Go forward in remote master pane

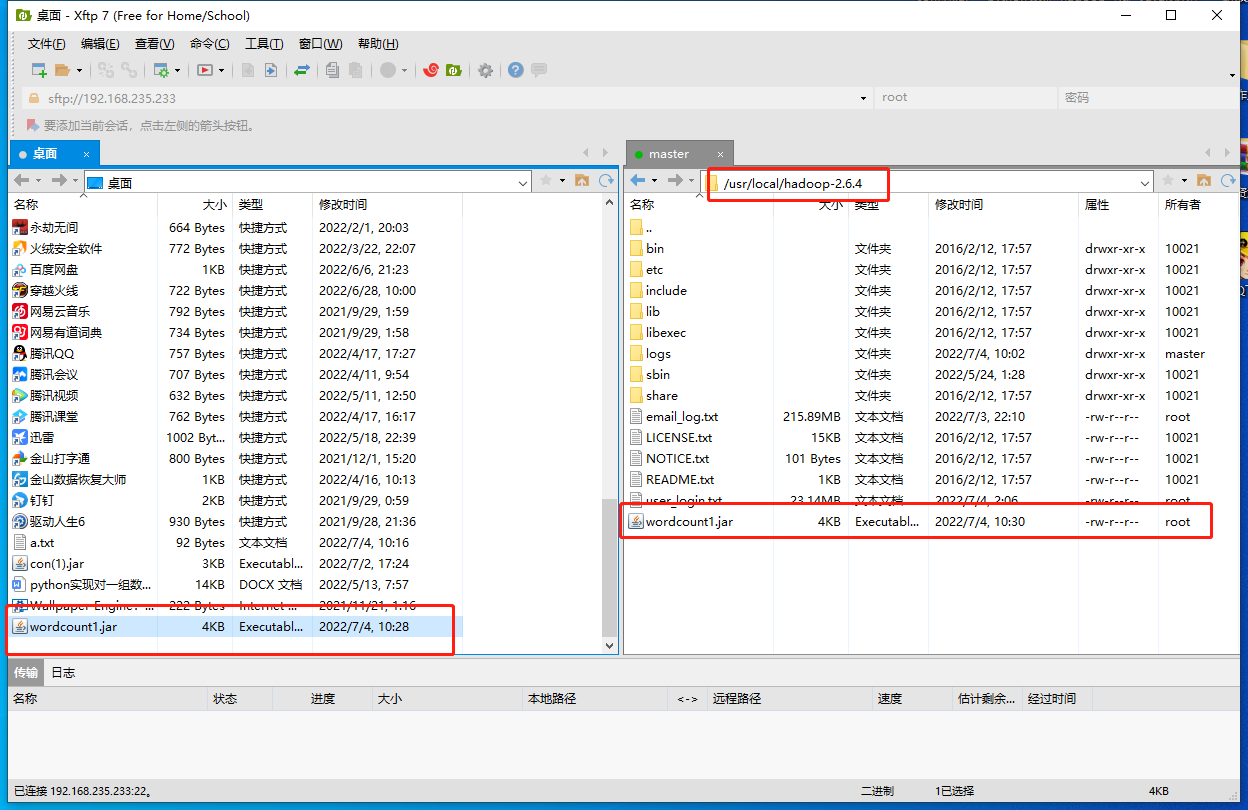tap(675, 181)
